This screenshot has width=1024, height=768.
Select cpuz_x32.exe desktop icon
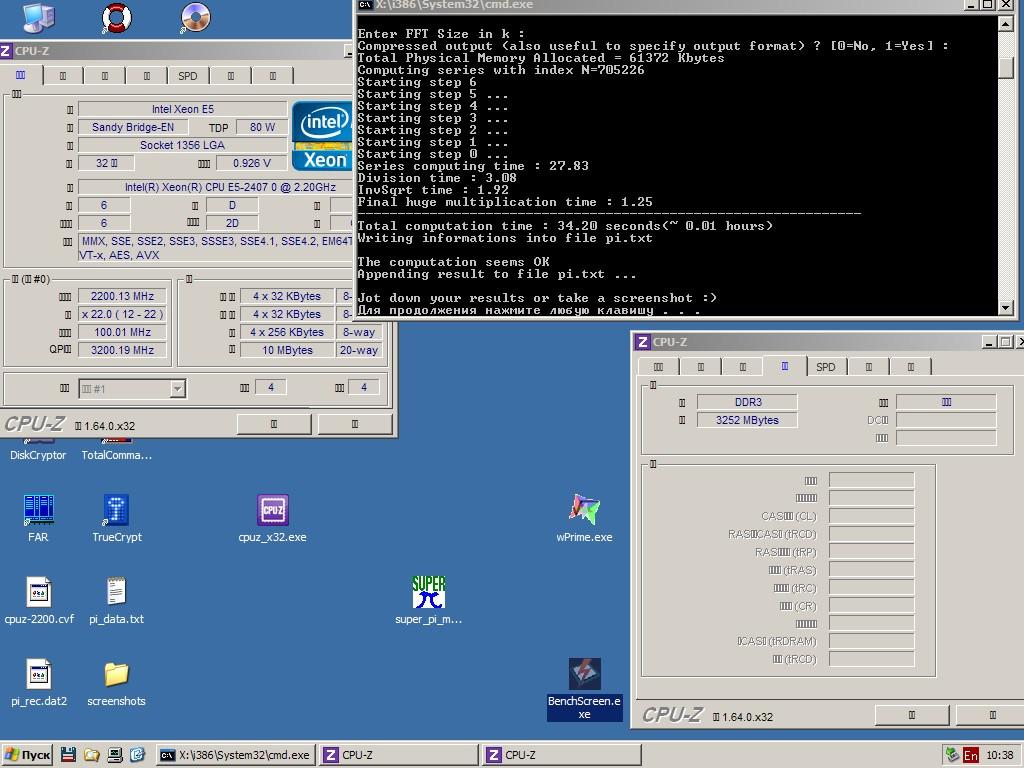coord(272,518)
